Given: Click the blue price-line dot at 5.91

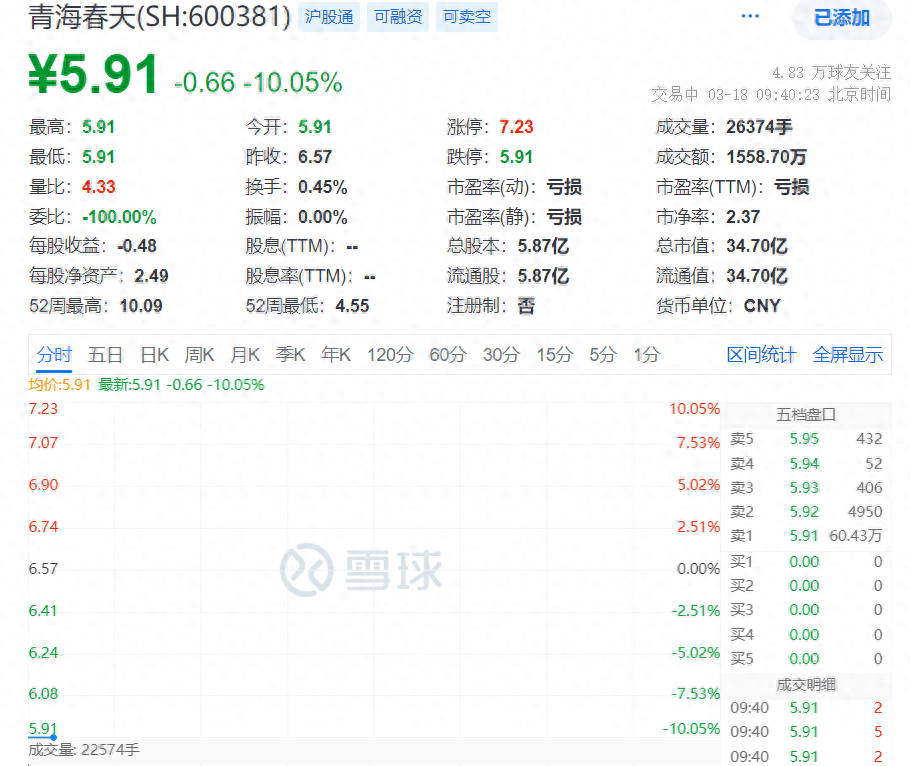Looking at the screenshot, I should click(53, 737).
